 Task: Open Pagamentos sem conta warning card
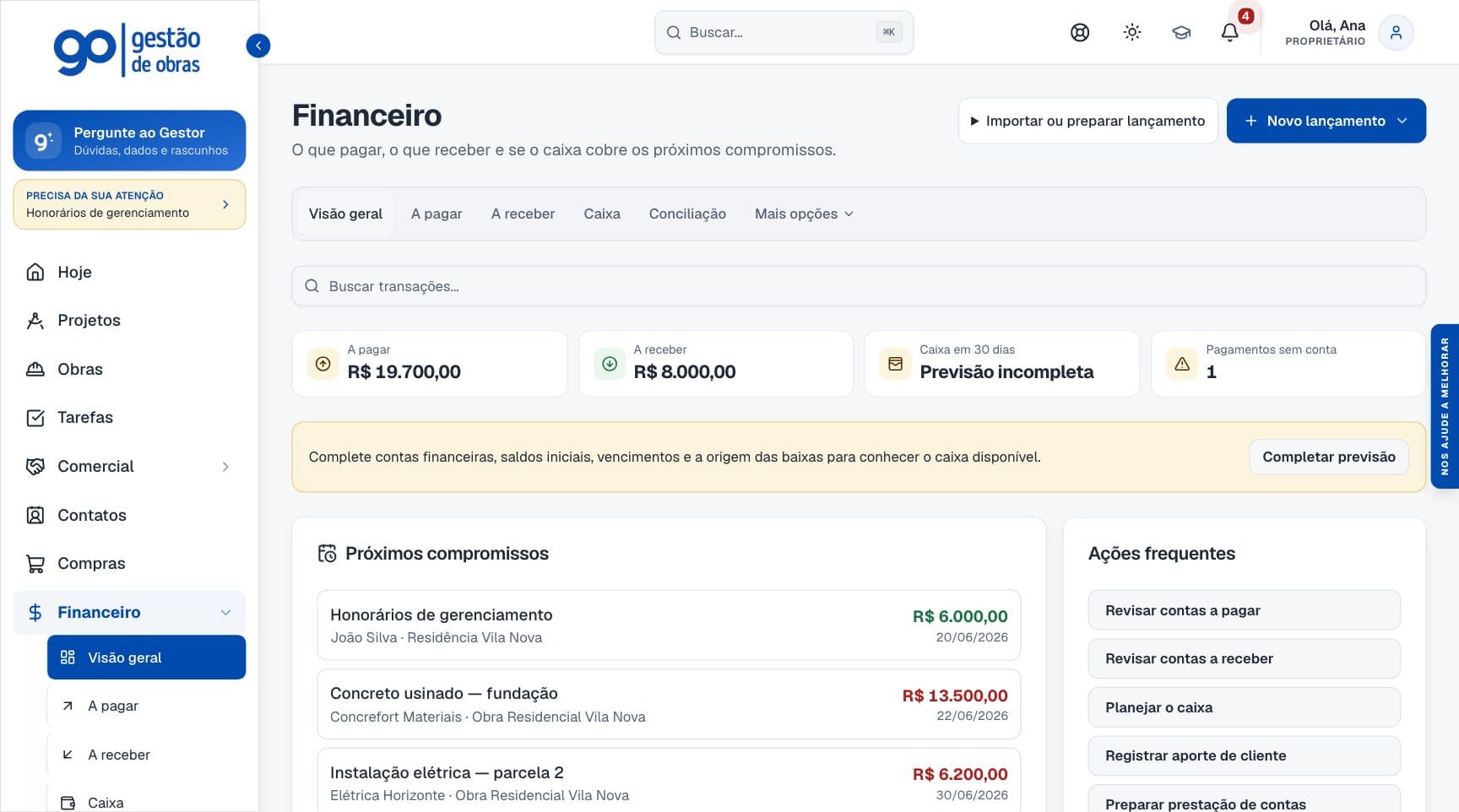click(1288, 364)
